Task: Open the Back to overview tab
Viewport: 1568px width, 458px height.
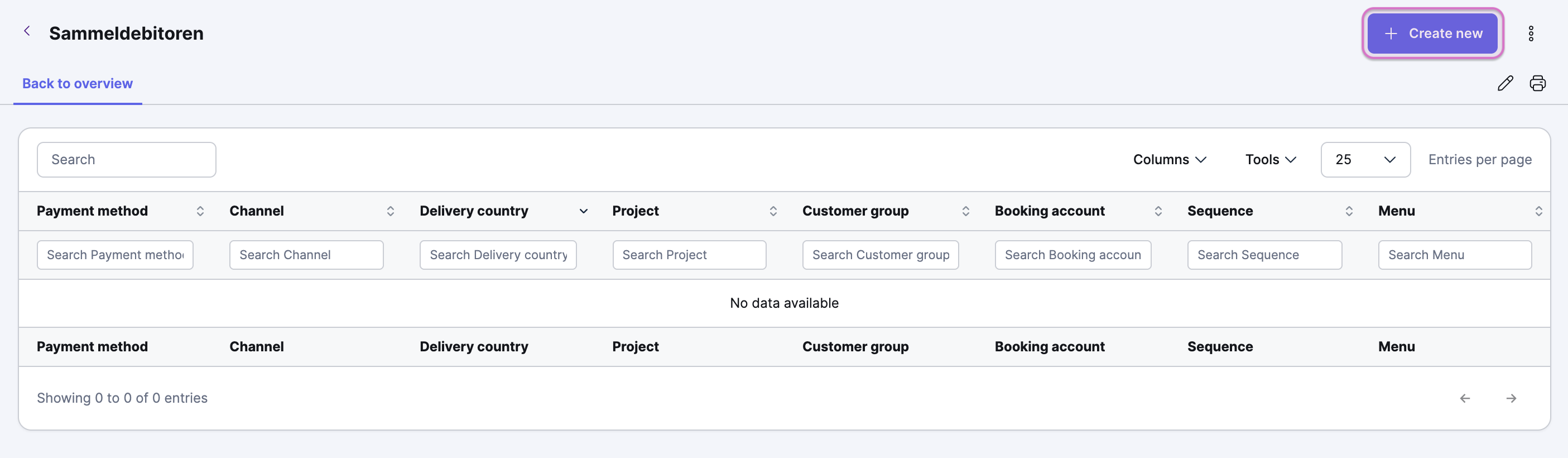Action: (x=78, y=83)
